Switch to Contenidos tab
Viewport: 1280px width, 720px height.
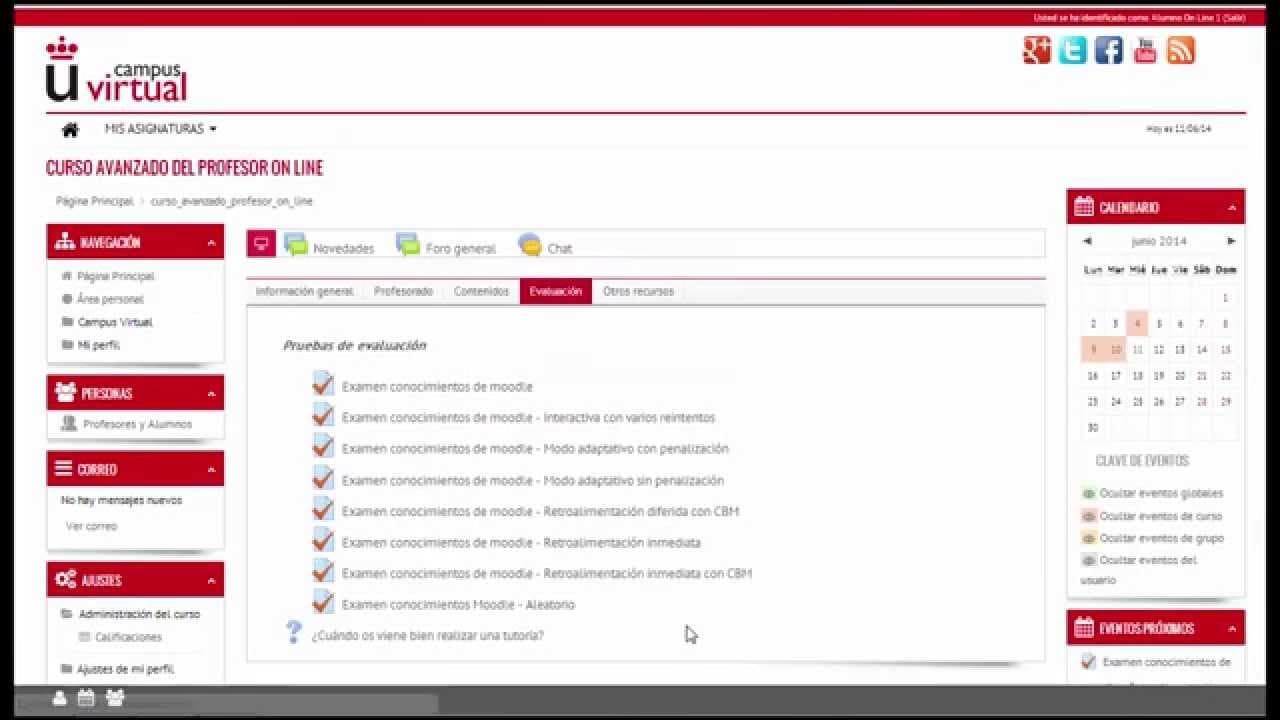[481, 291]
